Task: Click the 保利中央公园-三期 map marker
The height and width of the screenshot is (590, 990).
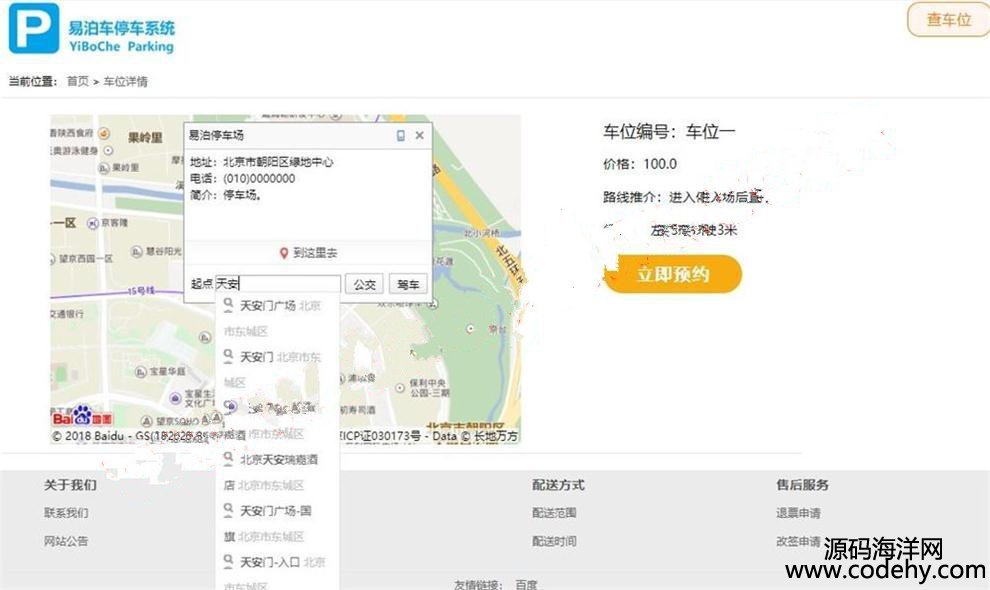Action: (400, 387)
